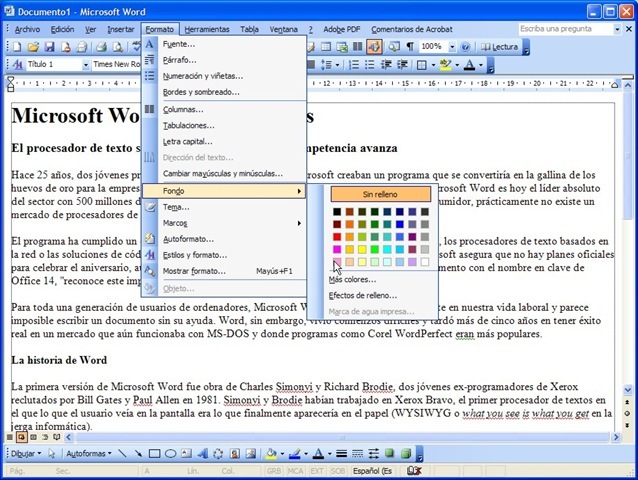The image size is (638, 480).
Task: Open the Herramientas menu
Action: click(207, 29)
